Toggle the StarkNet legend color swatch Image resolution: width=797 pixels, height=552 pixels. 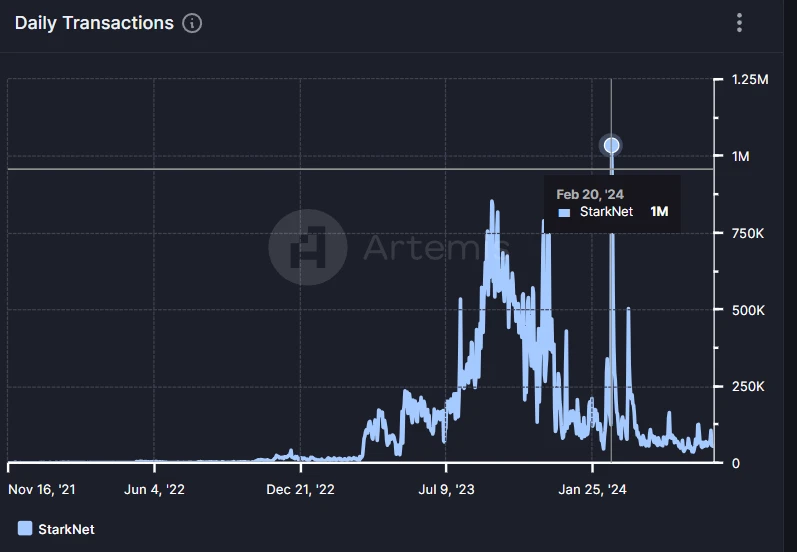click(25, 528)
